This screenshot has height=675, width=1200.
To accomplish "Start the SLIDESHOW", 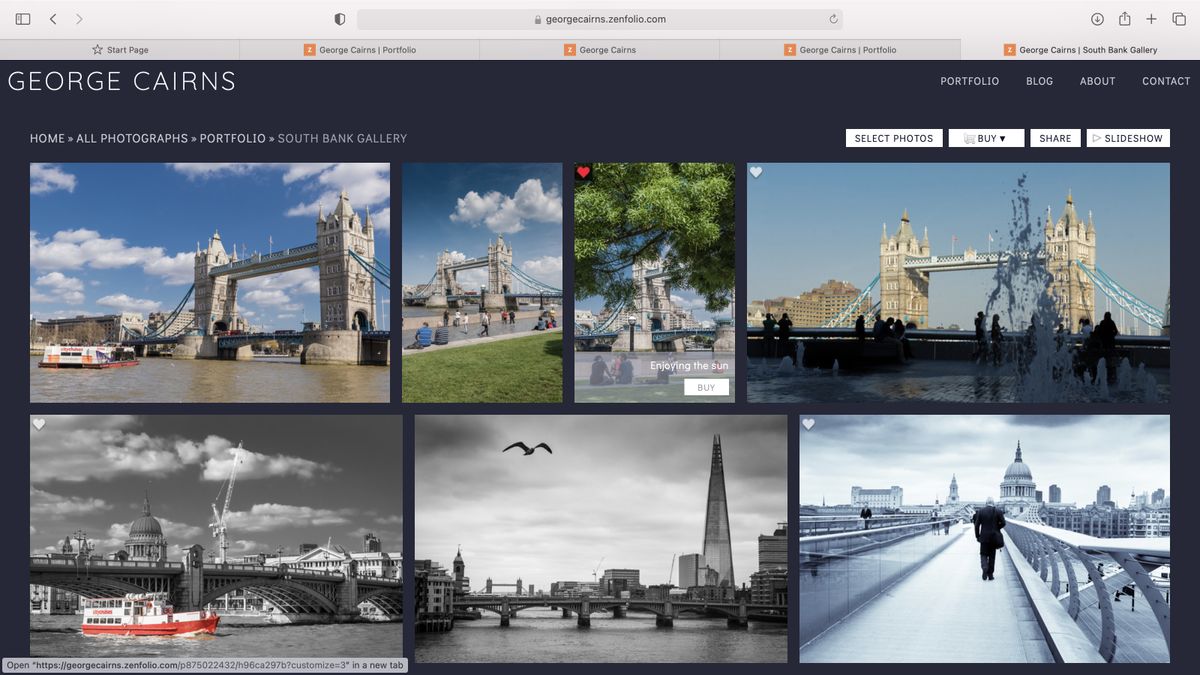I will pos(1128,138).
